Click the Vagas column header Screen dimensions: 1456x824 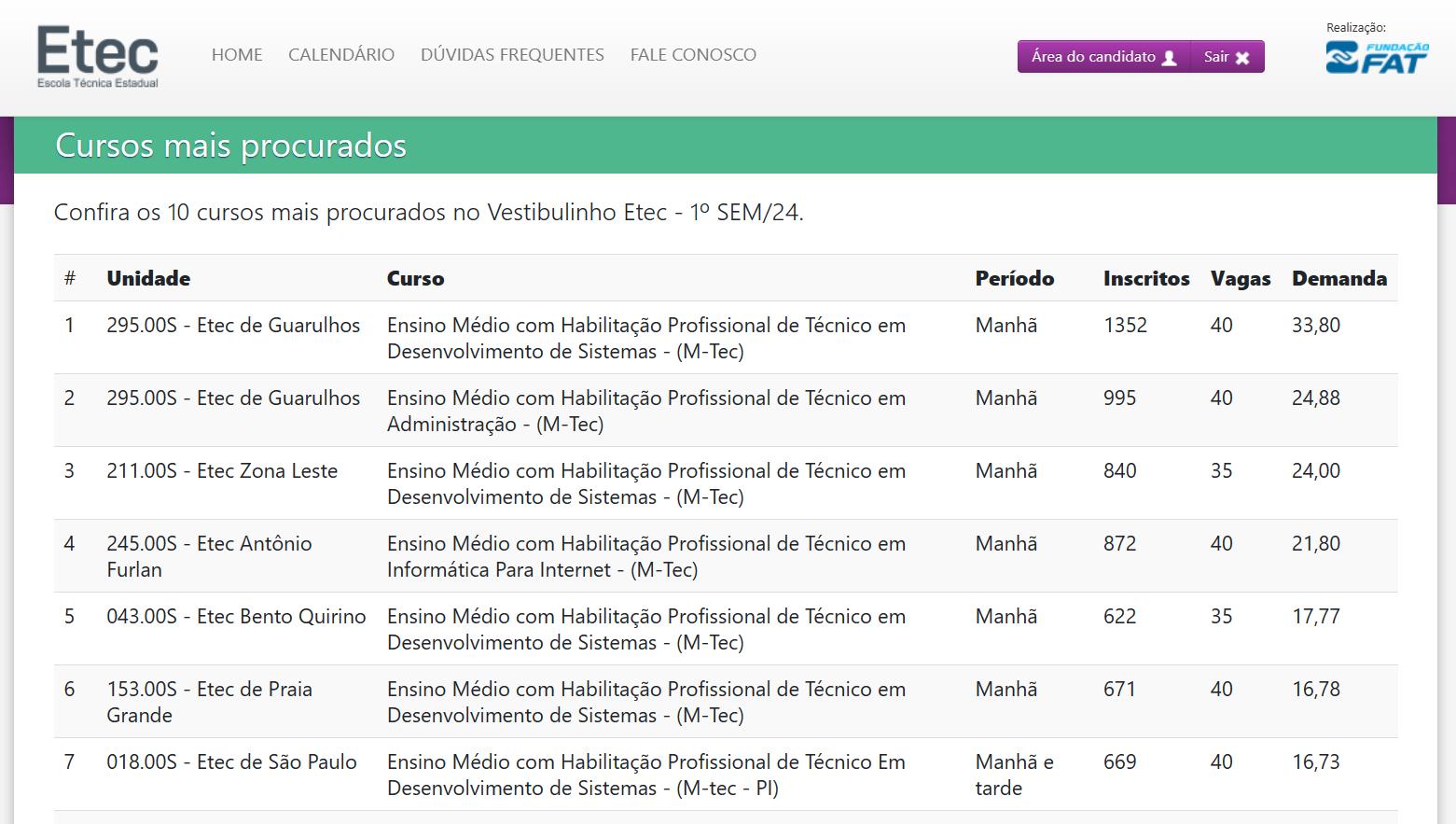[x=1241, y=278]
